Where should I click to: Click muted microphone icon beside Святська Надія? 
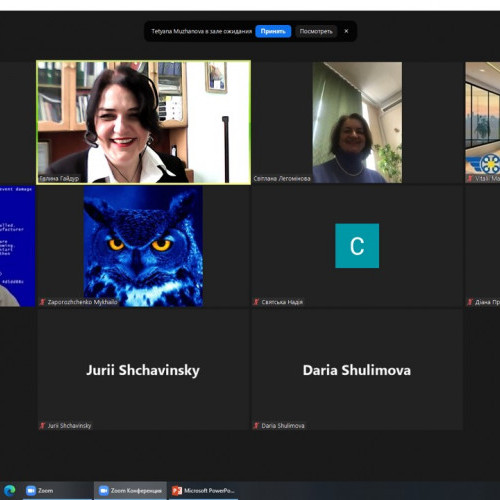(x=256, y=302)
